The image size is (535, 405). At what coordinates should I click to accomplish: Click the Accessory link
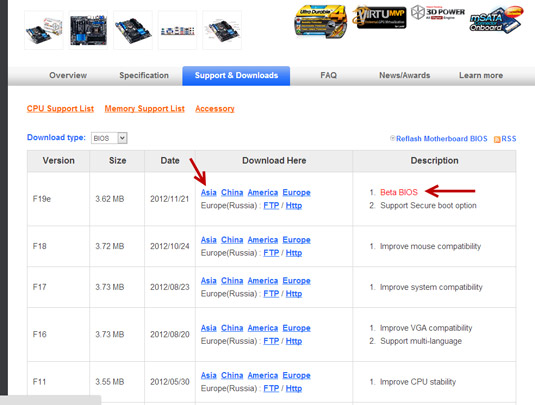[215, 109]
